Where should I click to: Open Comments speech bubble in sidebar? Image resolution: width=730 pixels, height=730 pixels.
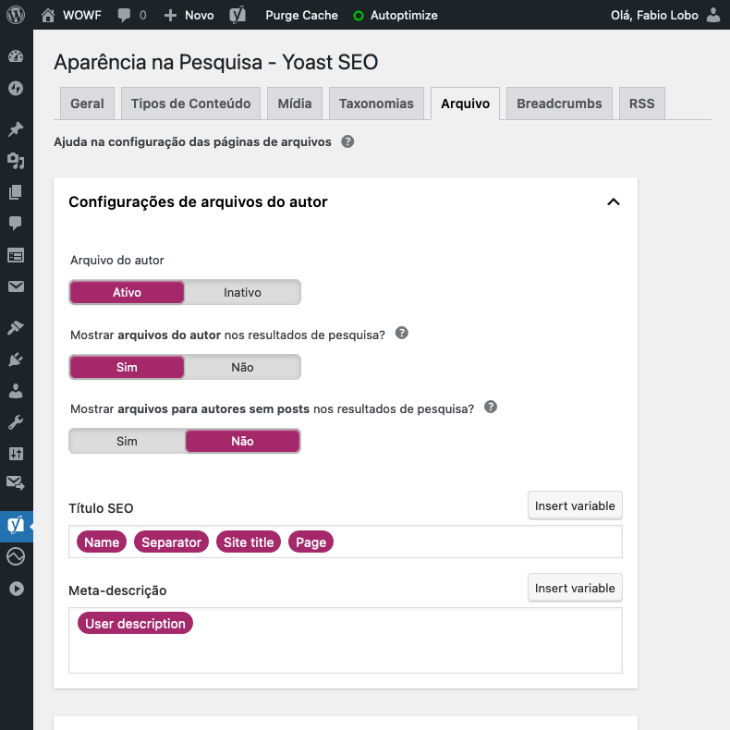16,223
